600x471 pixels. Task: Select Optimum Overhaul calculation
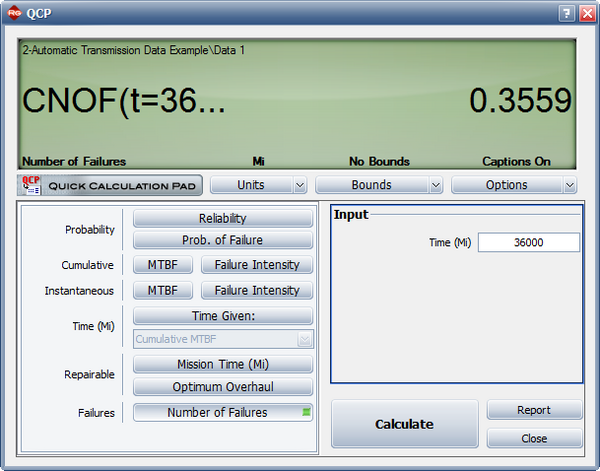click(223, 386)
